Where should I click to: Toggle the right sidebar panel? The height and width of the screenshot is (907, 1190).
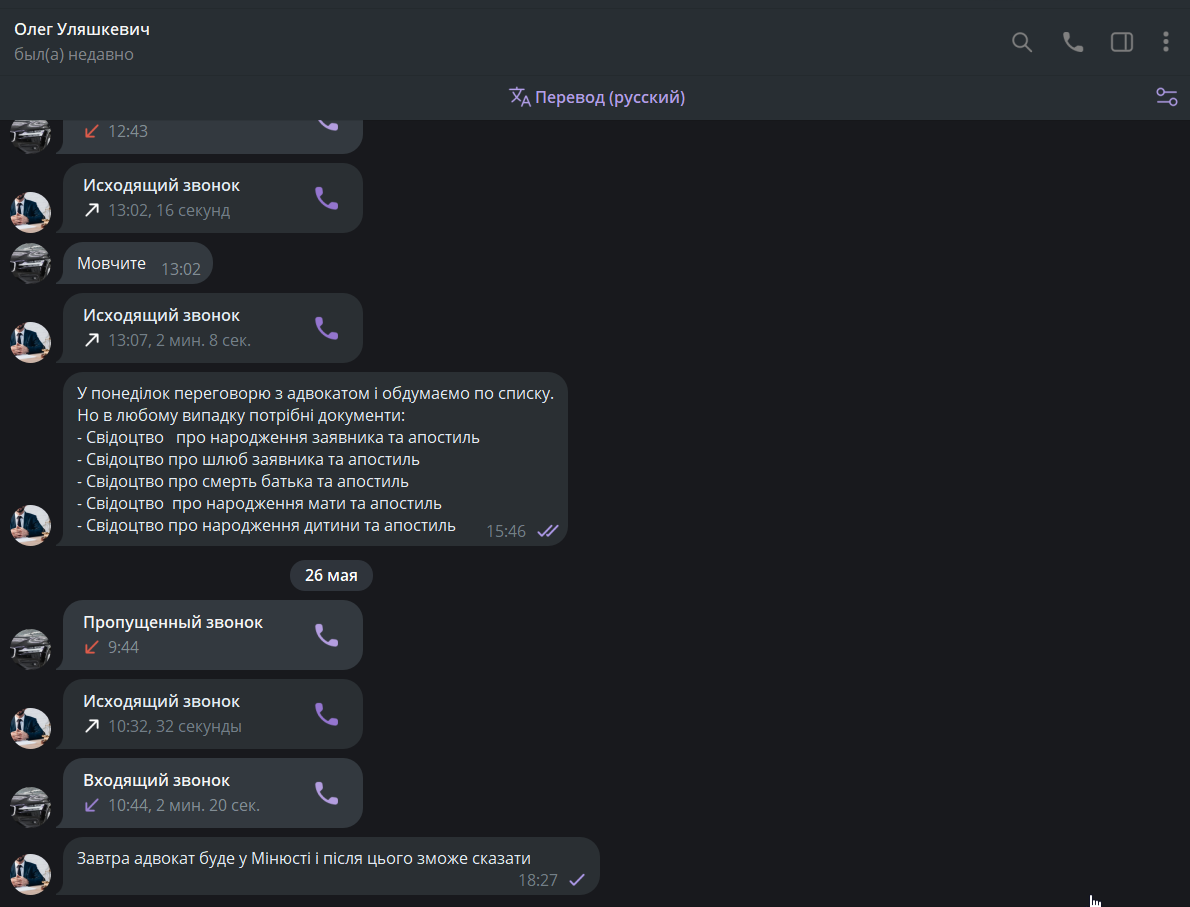pyautogui.click(x=1122, y=42)
